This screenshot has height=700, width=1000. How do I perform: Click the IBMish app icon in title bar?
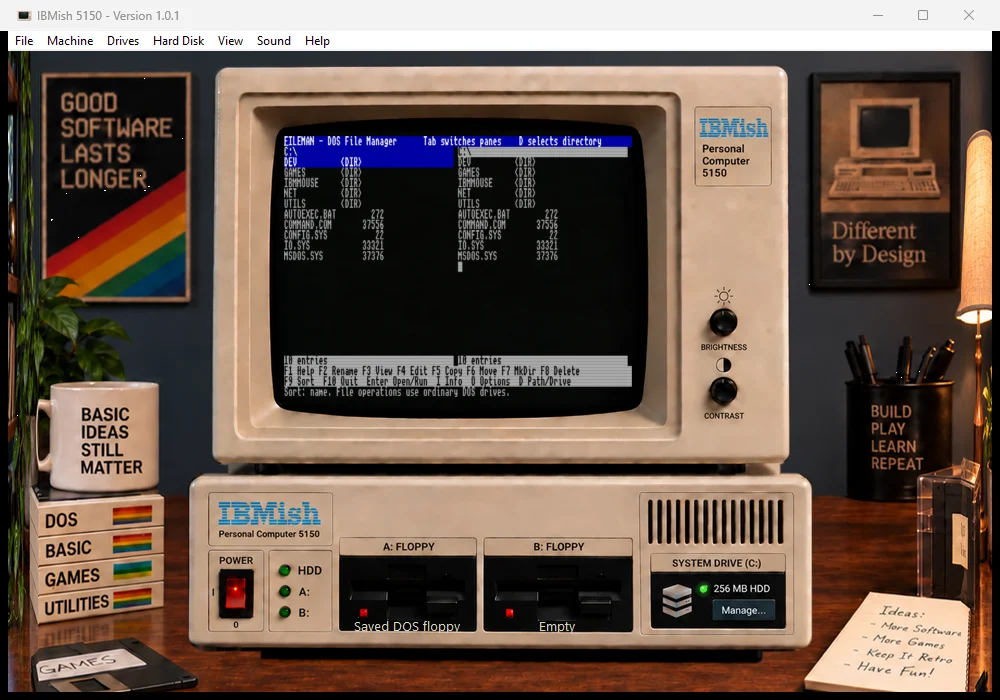(x=24, y=15)
